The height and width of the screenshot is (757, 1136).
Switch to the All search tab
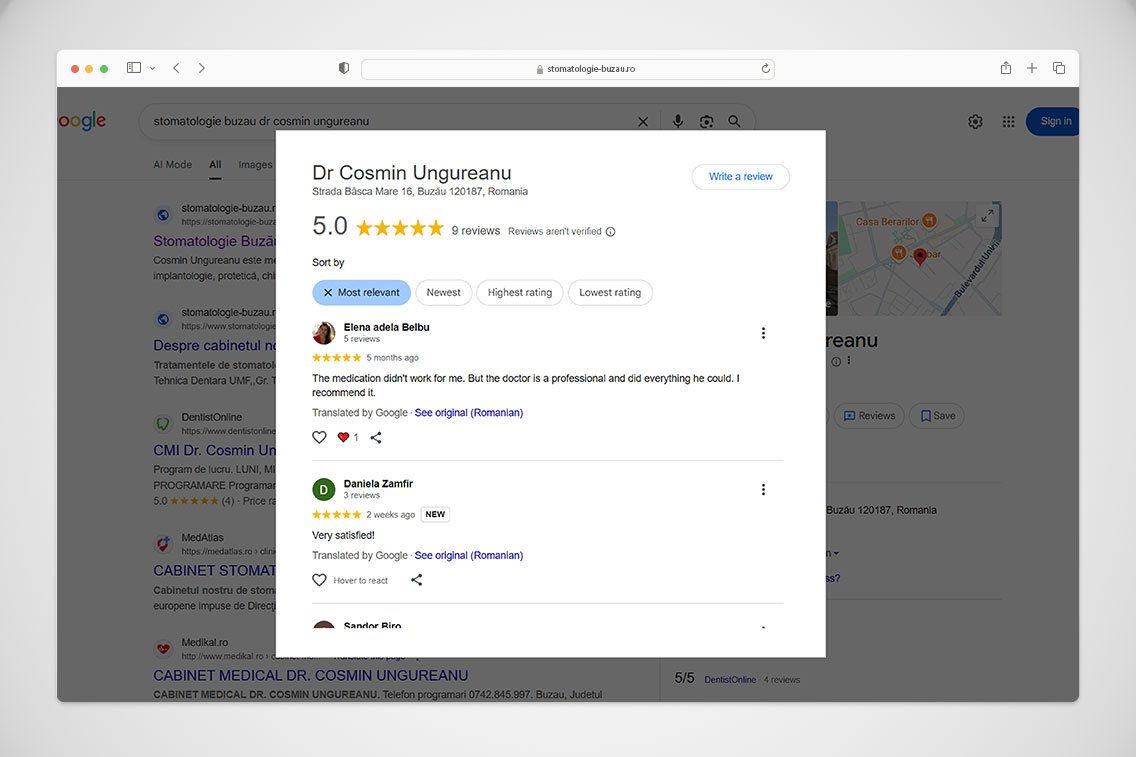pyautogui.click(x=215, y=164)
